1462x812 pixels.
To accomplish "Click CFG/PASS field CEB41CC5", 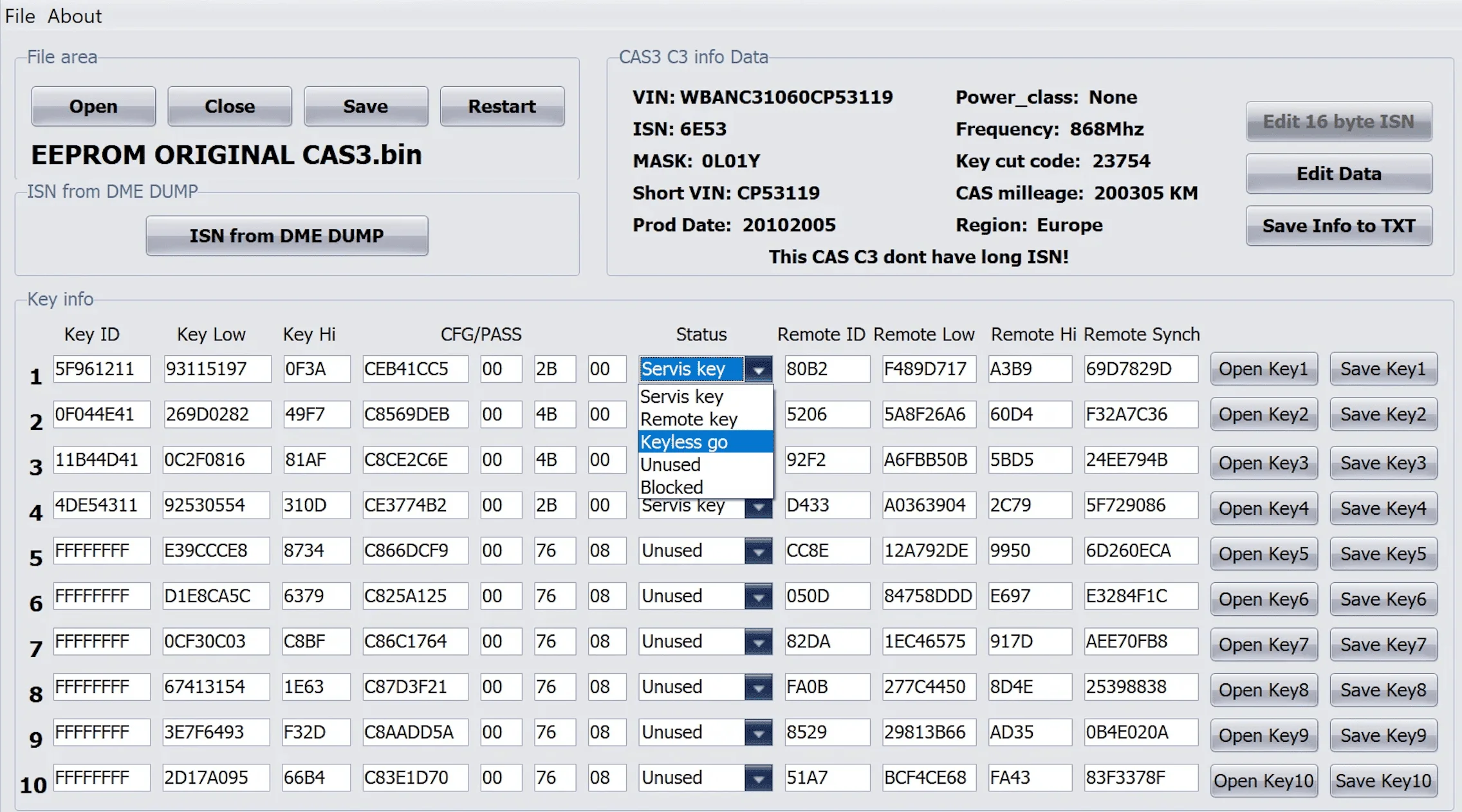I will pyautogui.click(x=415, y=369).
